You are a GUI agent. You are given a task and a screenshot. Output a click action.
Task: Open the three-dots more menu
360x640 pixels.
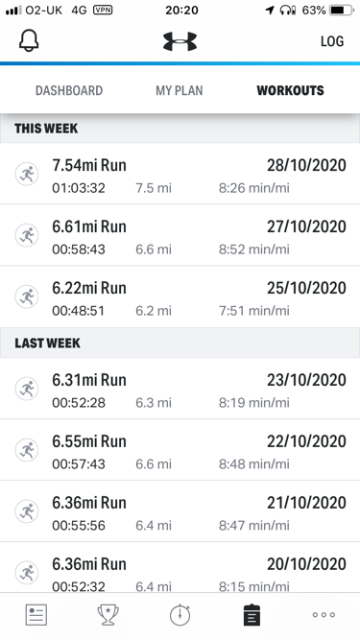click(x=324, y=615)
